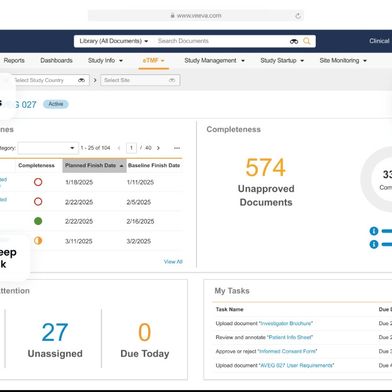The width and height of the screenshot is (392, 392).
Task: Click binoculars icon in Select Site field
Action: [172, 80]
